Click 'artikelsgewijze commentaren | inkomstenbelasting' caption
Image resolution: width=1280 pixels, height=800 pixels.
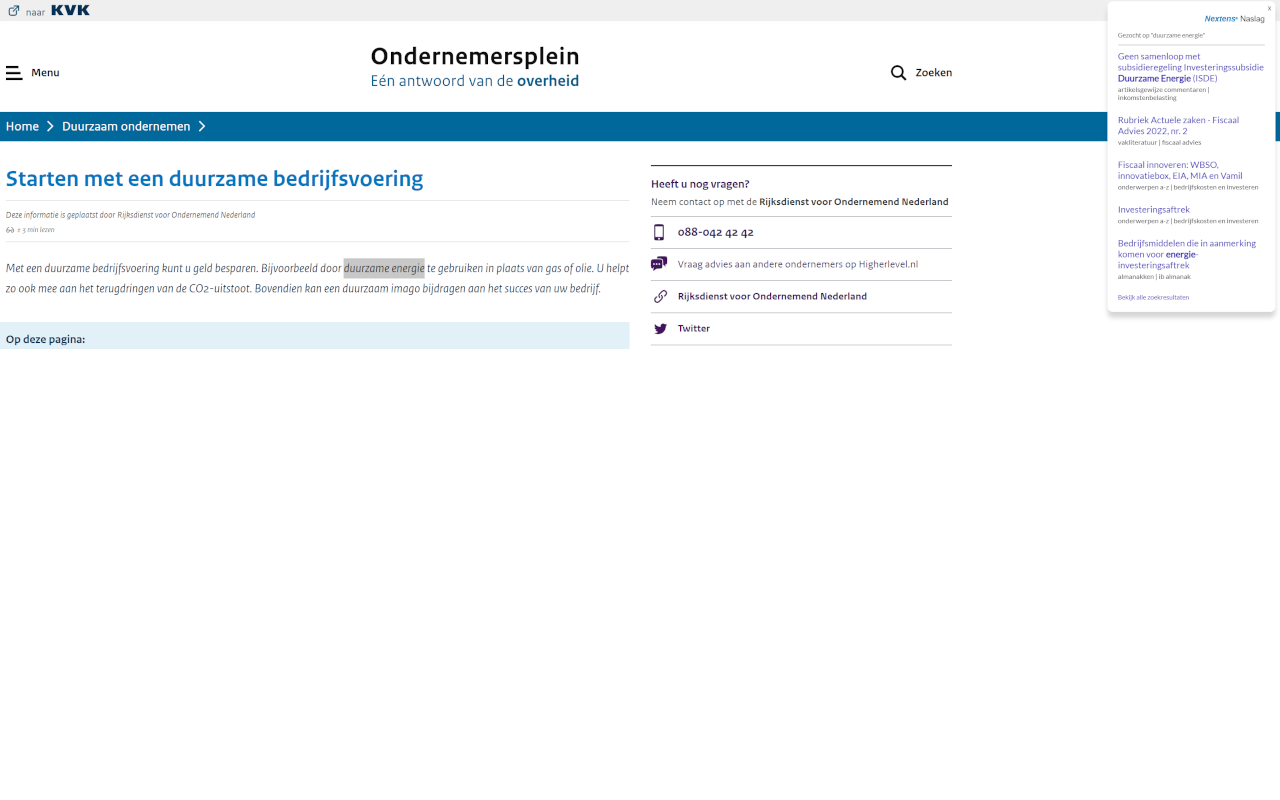1164,93
